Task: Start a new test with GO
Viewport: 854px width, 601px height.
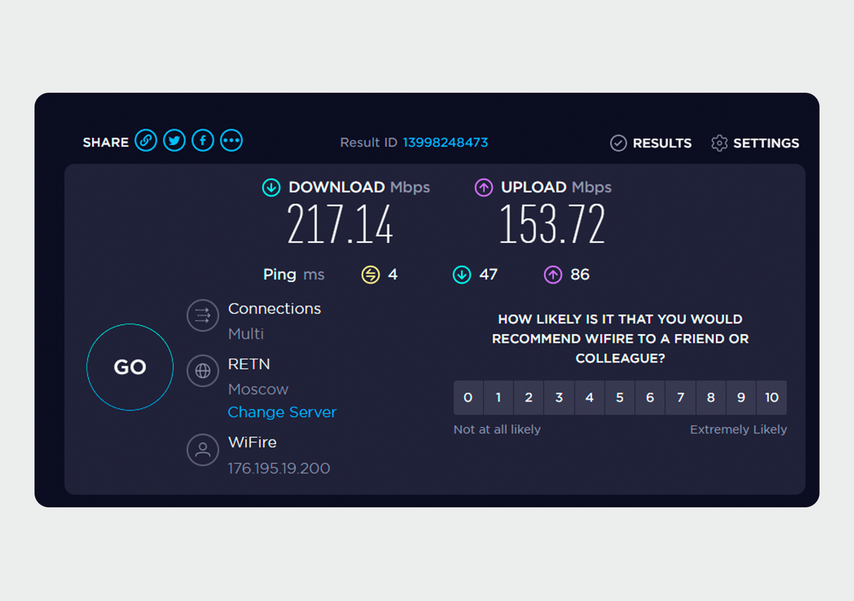Action: pos(130,367)
